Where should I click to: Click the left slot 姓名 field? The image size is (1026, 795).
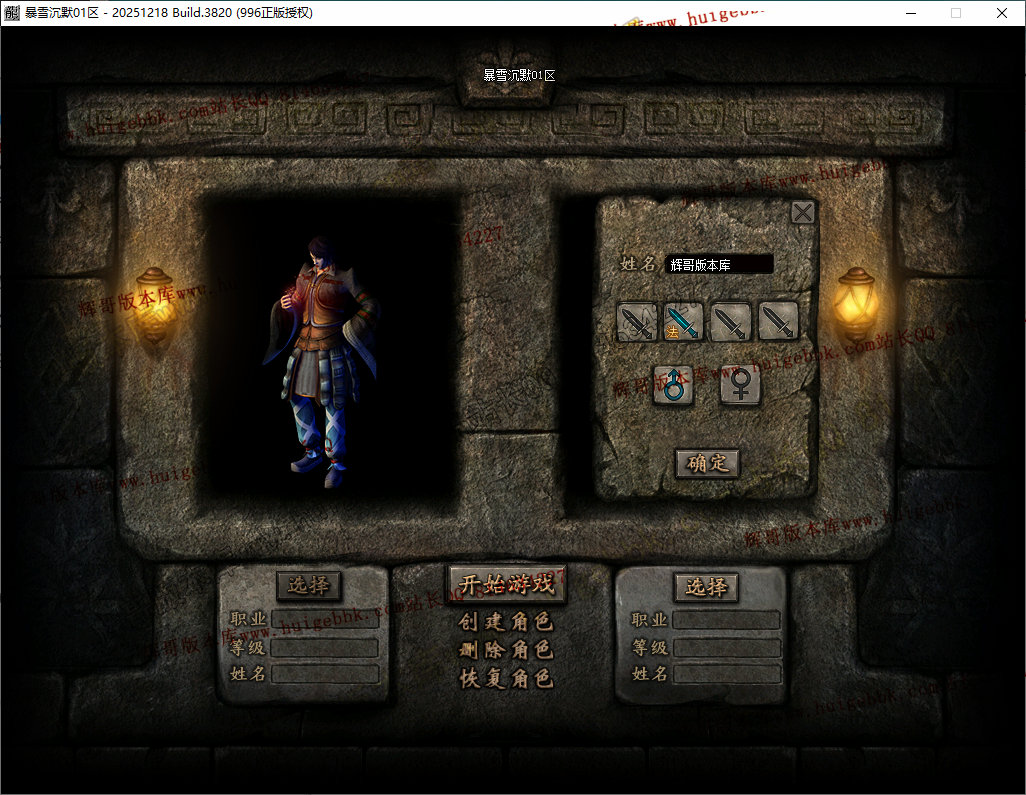[x=325, y=675]
